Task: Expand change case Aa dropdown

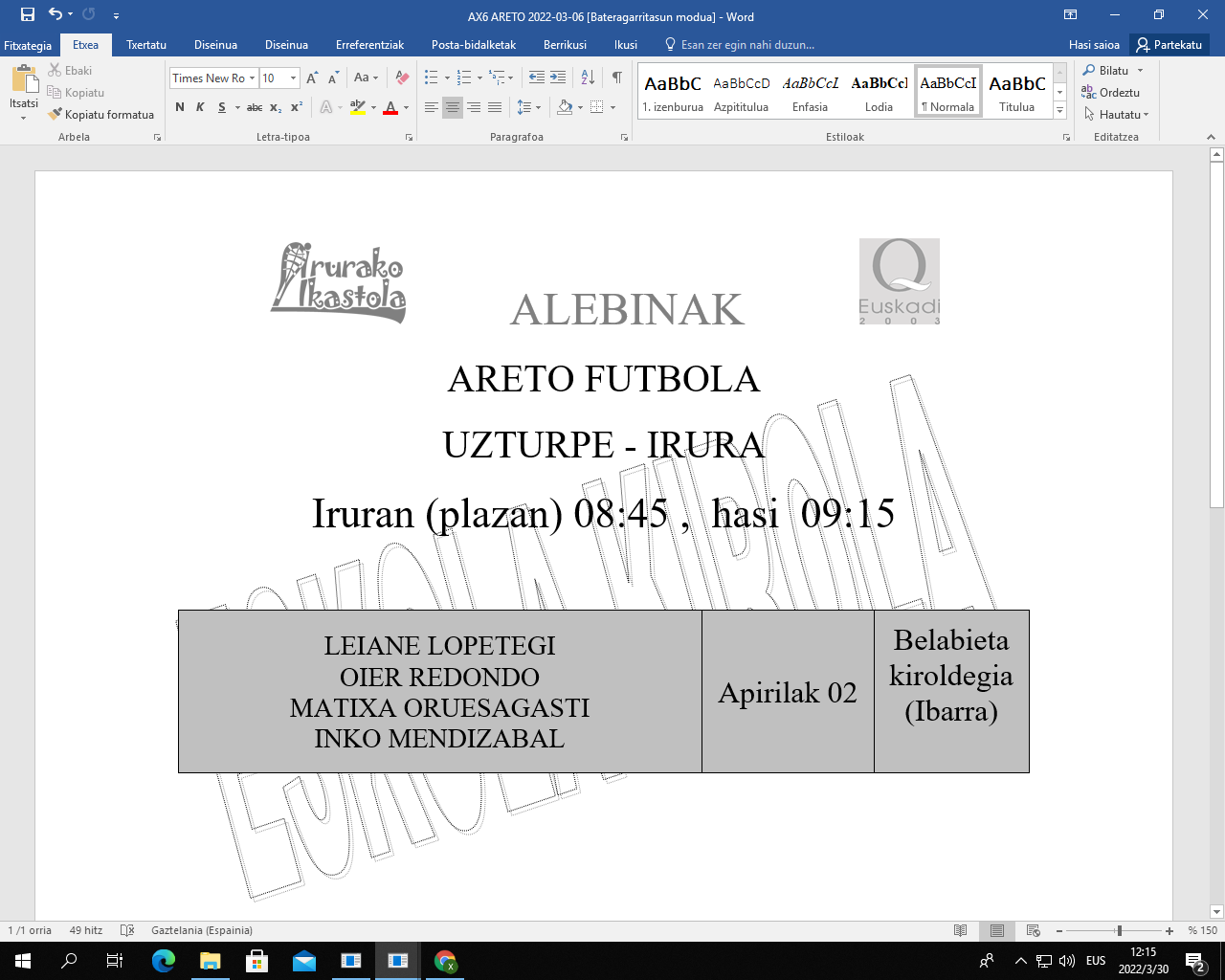Action: click(x=366, y=78)
